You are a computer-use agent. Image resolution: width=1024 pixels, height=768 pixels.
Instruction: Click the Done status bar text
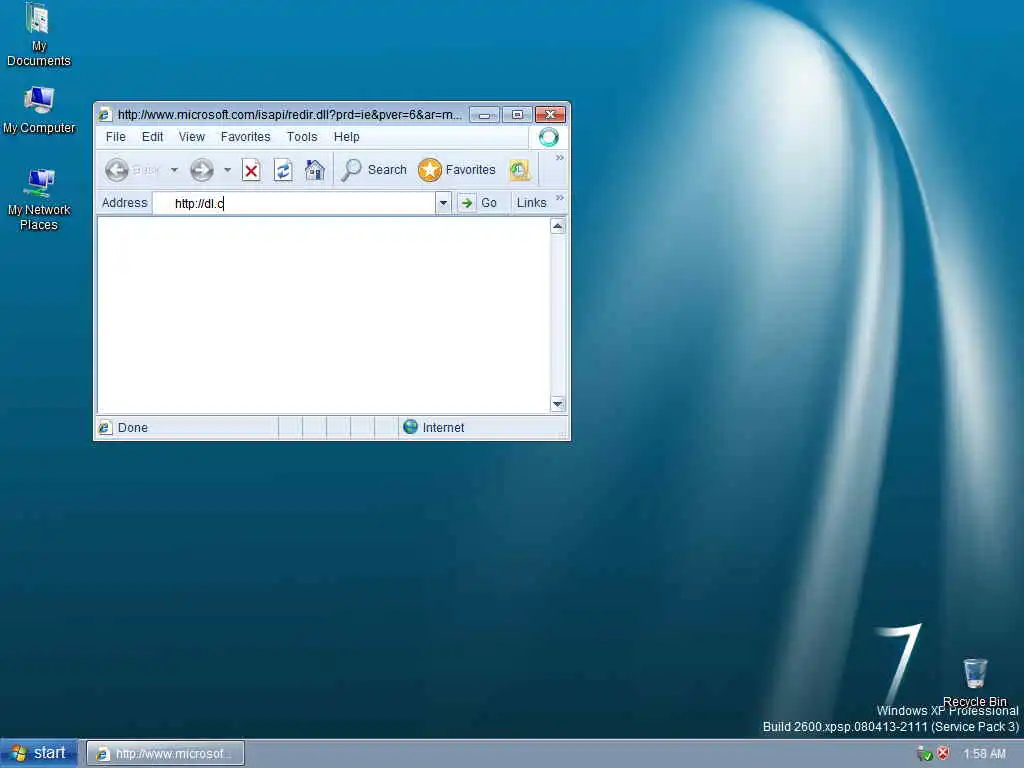click(133, 428)
